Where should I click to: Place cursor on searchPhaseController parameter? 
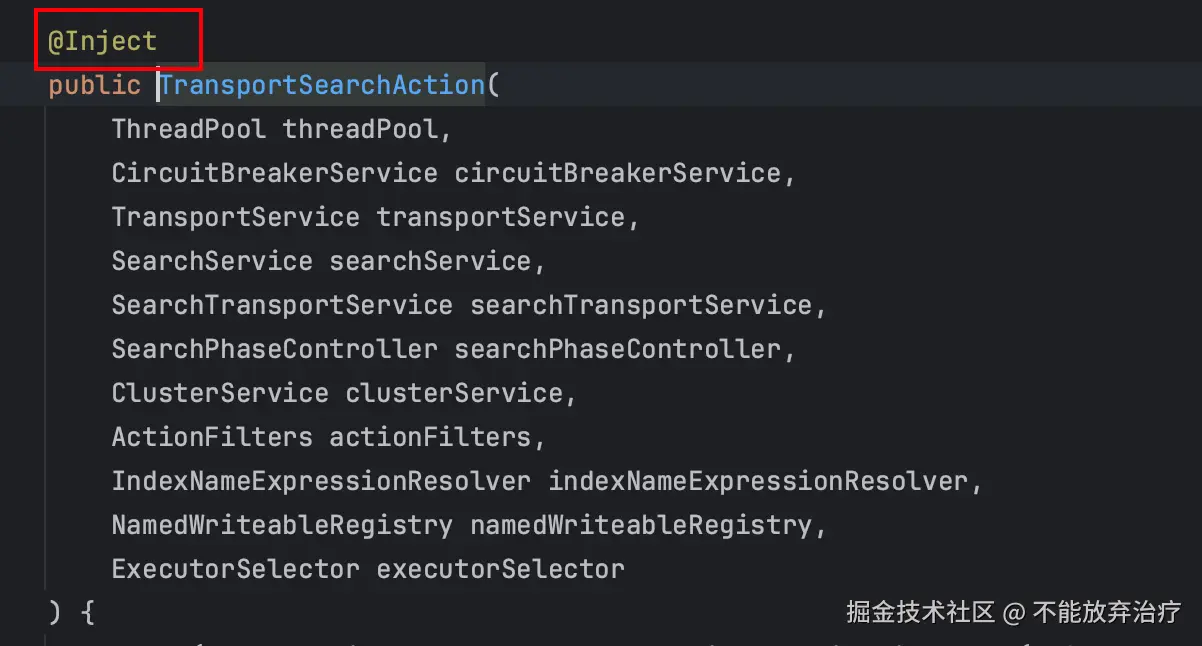[x=617, y=349]
